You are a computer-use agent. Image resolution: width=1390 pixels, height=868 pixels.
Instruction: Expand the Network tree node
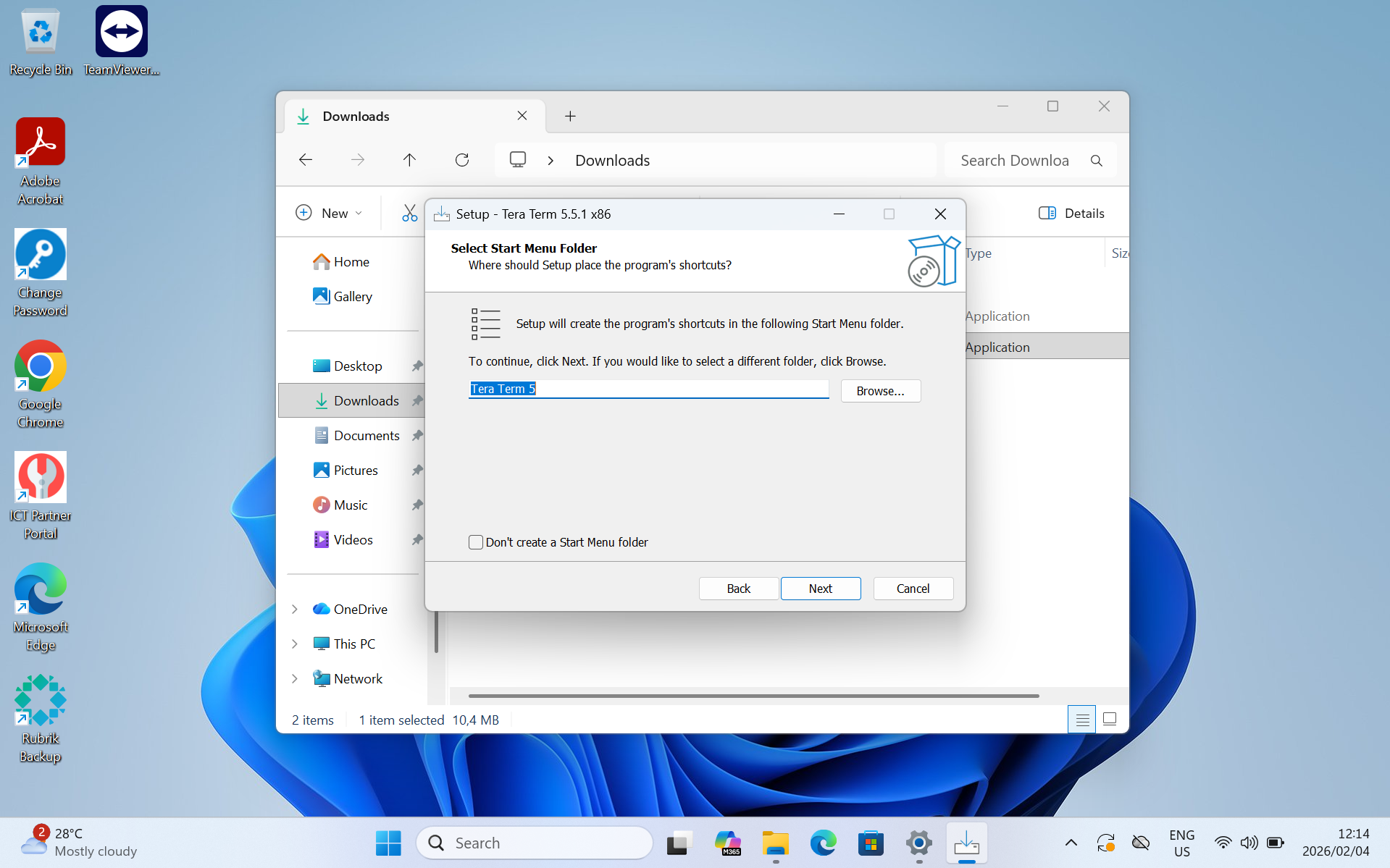click(x=295, y=679)
